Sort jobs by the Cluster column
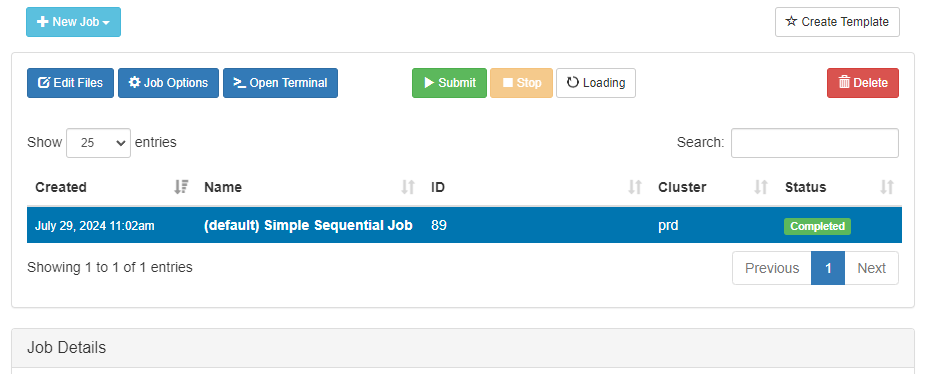The width and height of the screenshot is (927, 374). click(714, 187)
